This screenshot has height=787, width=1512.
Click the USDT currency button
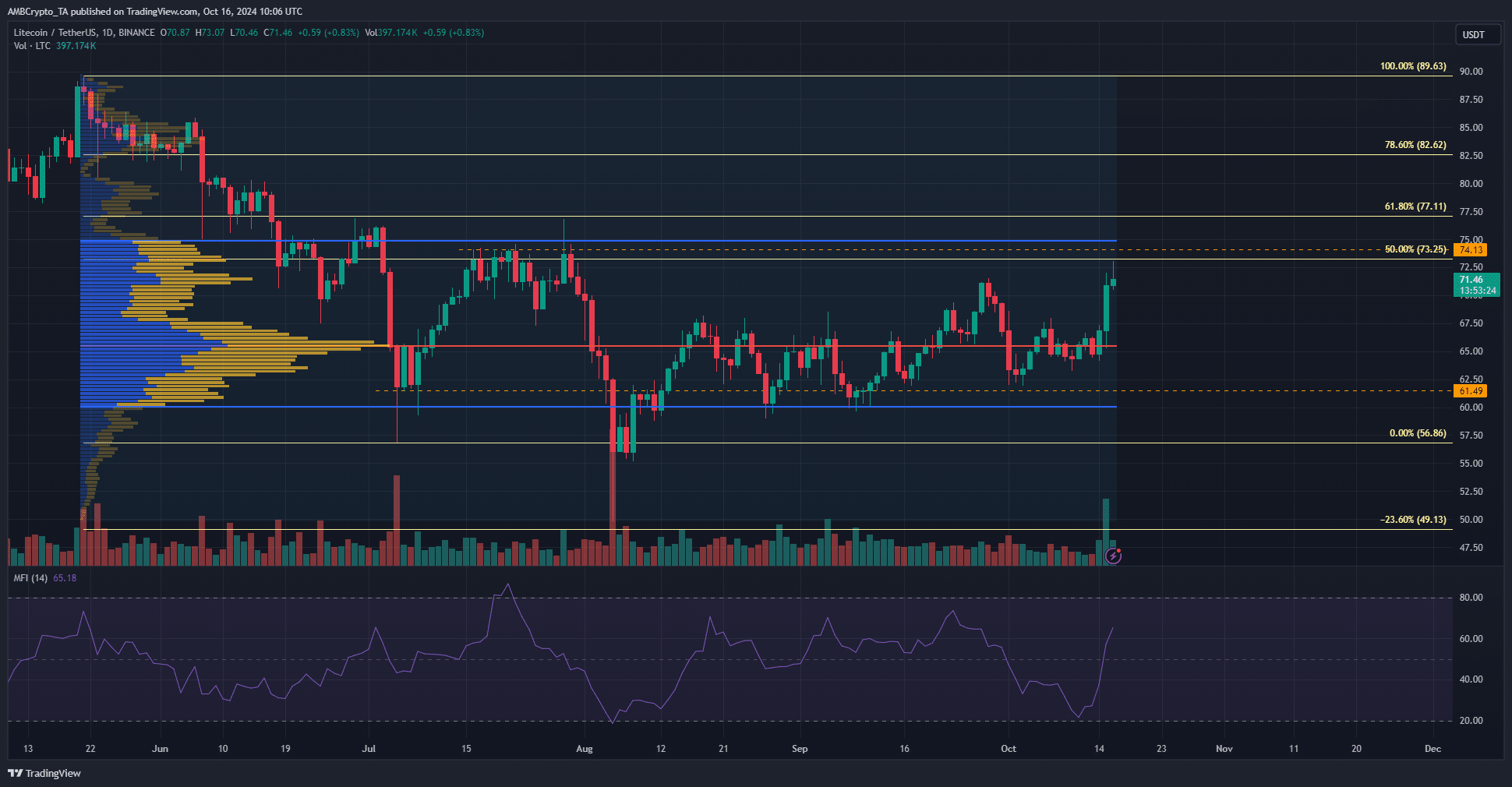click(1478, 35)
